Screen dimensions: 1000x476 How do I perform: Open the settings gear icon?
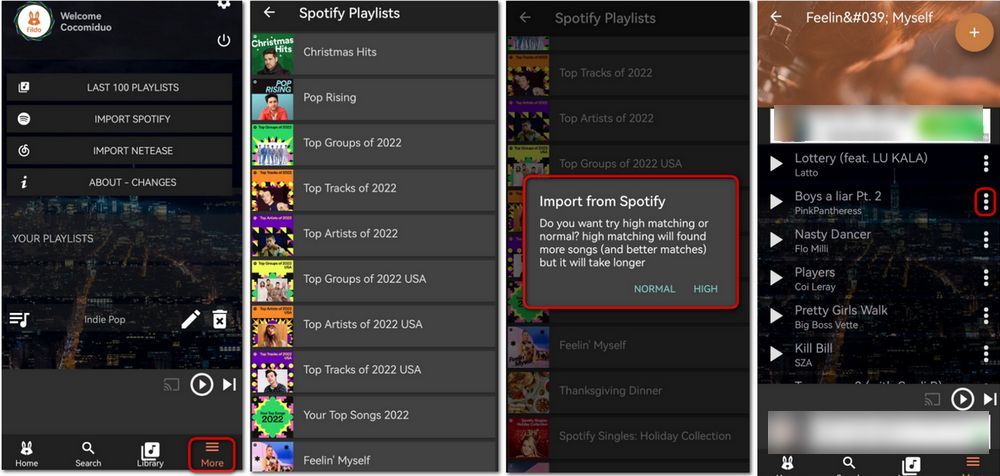tap(223, 4)
